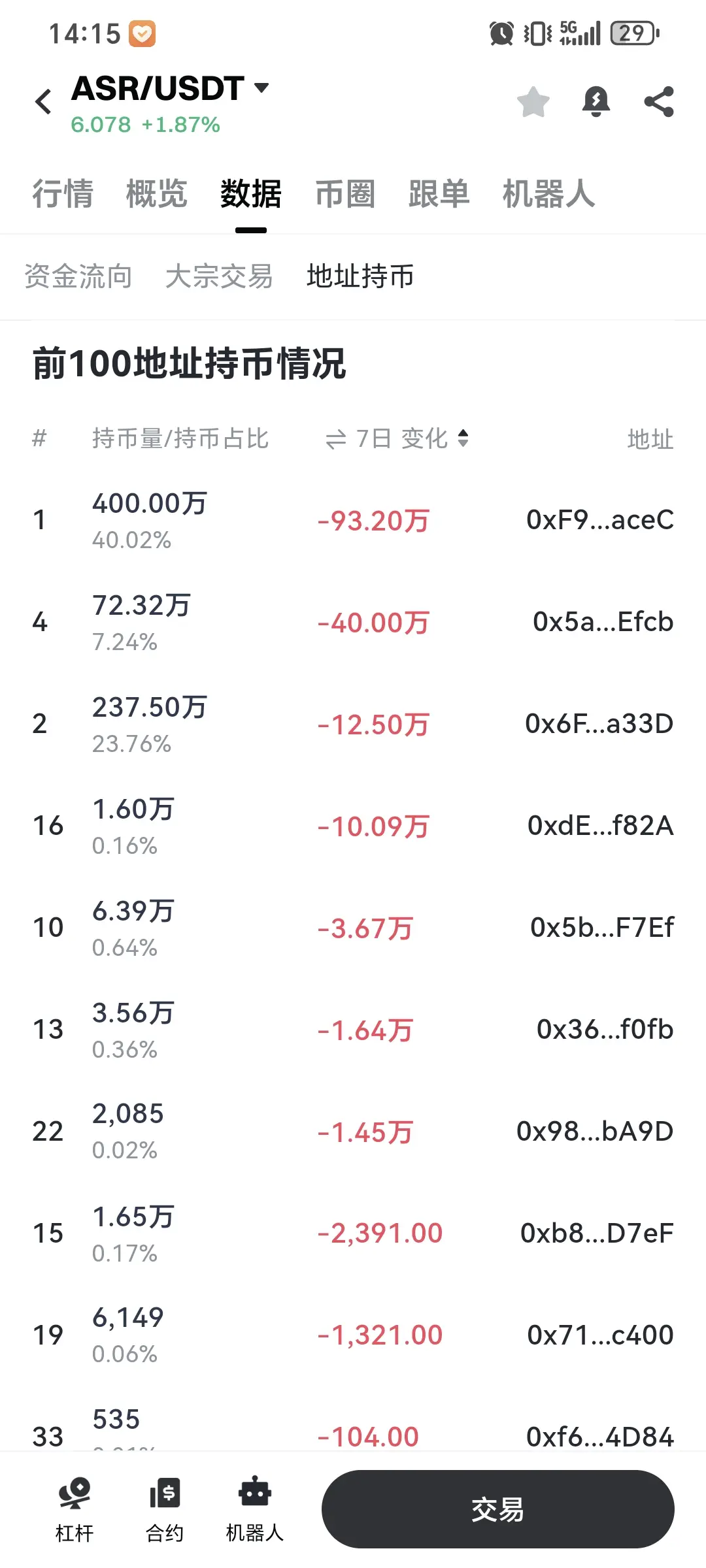
Task: Tap the 交易 trade button
Action: pyautogui.click(x=498, y=1509)
